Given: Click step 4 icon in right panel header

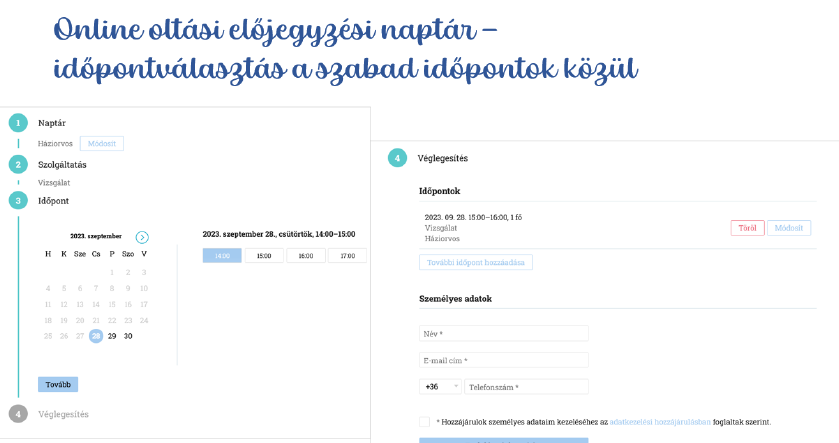Looking at the screenshot, I should [398, 158].
